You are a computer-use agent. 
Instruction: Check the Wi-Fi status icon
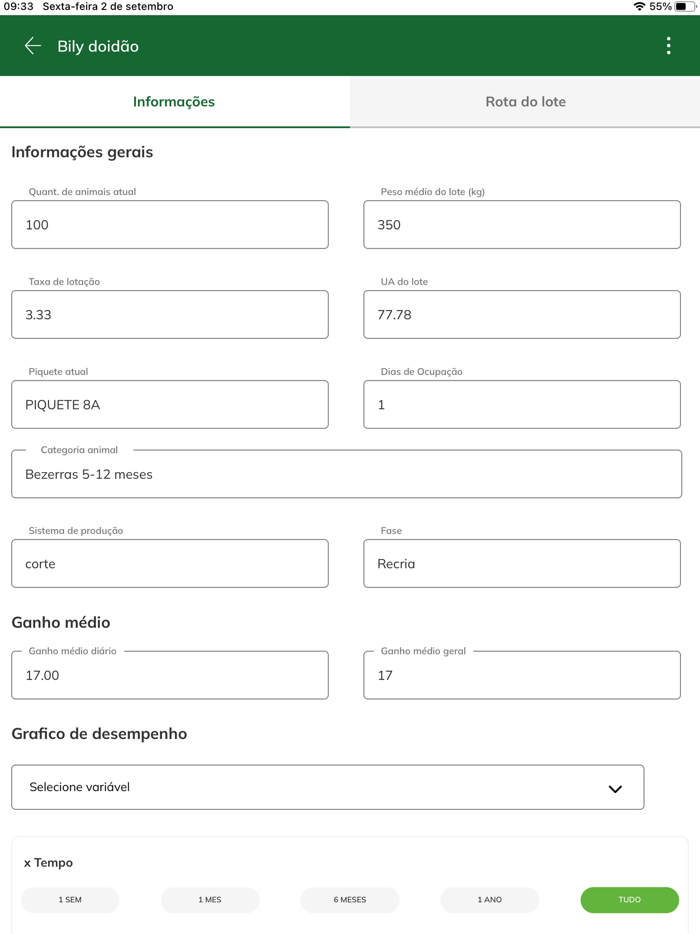pyautogui.click(x=639, y=7)
